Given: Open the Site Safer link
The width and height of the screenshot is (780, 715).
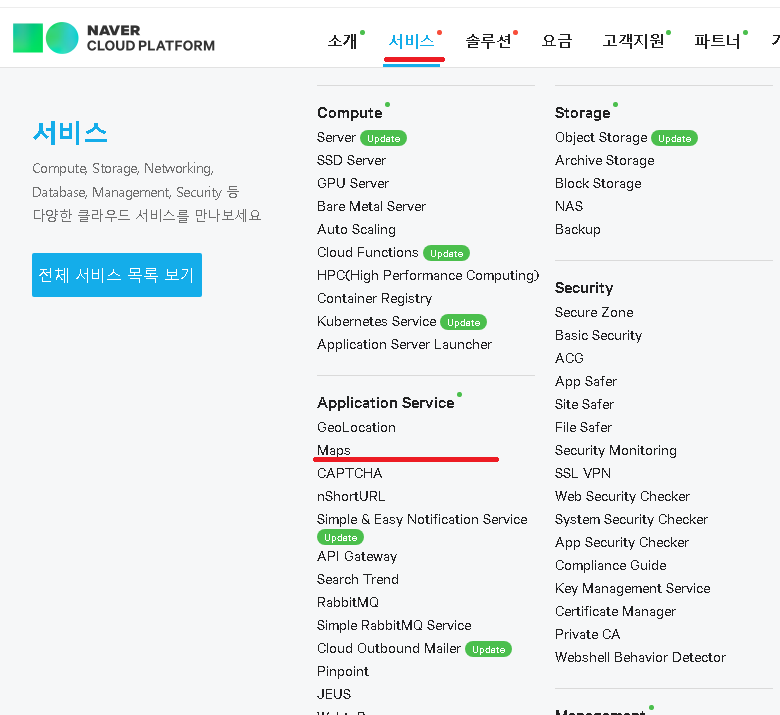Looking at the screenshot, I should 585,404.
